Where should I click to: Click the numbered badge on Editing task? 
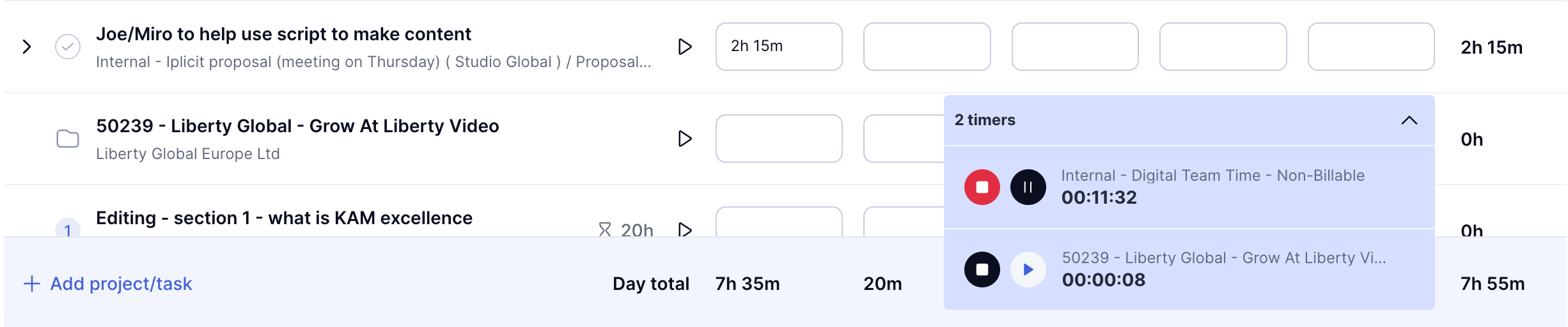[x=68, y=229]
